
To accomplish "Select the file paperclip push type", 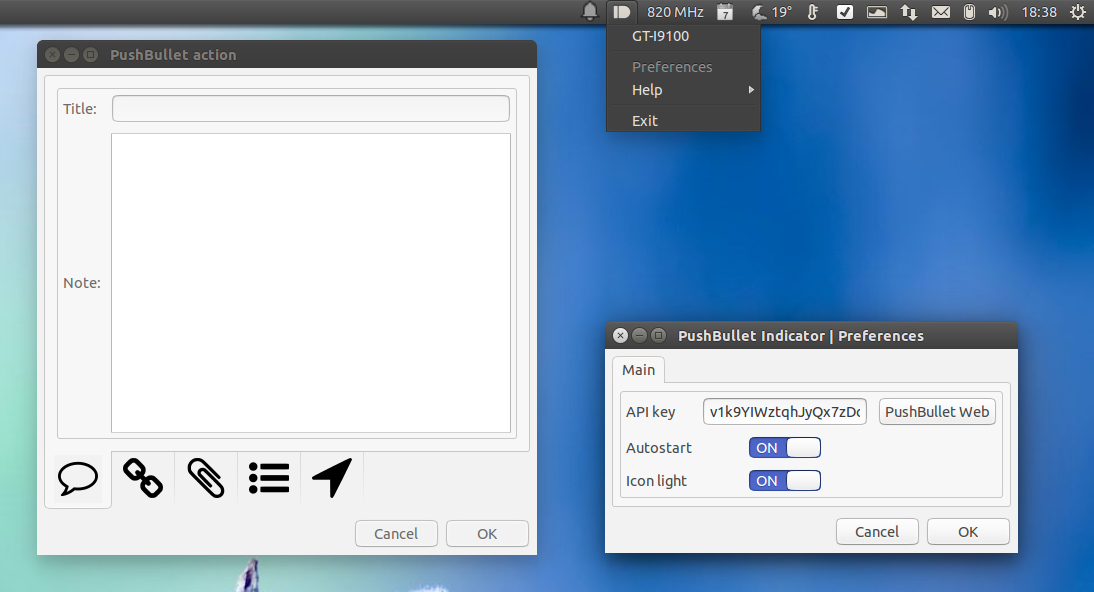I will 206,478.
